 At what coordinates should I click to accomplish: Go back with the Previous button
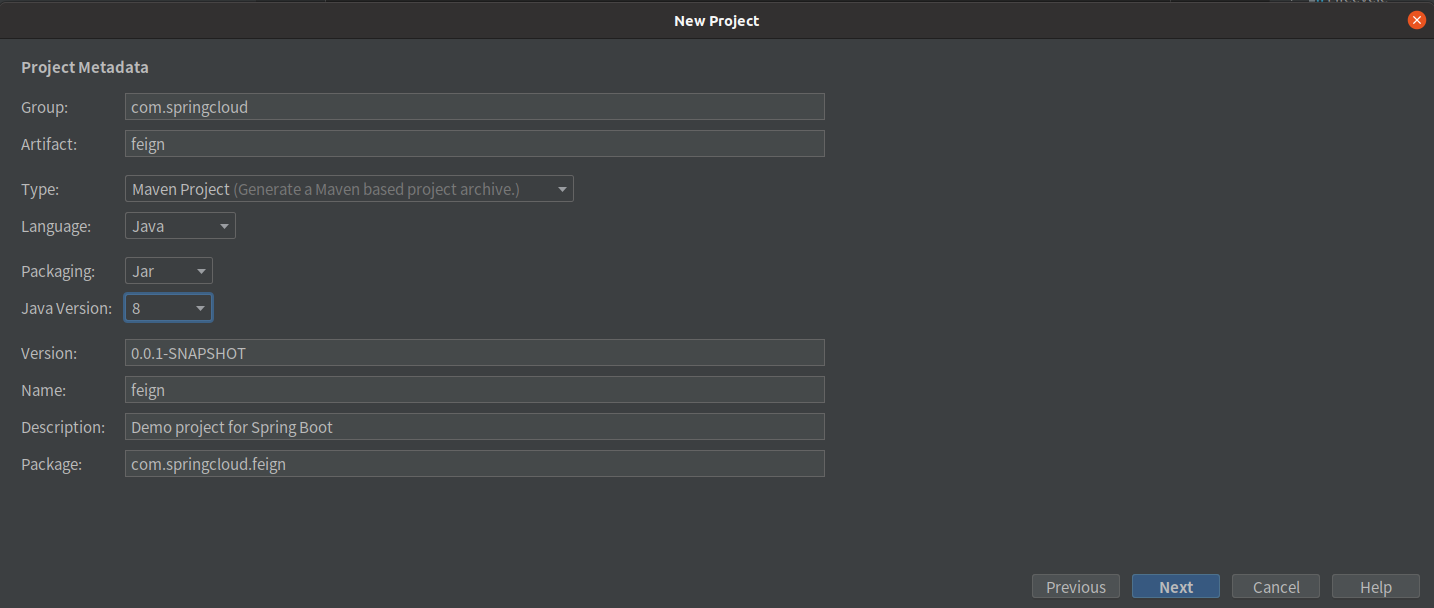coord(1075,587)
